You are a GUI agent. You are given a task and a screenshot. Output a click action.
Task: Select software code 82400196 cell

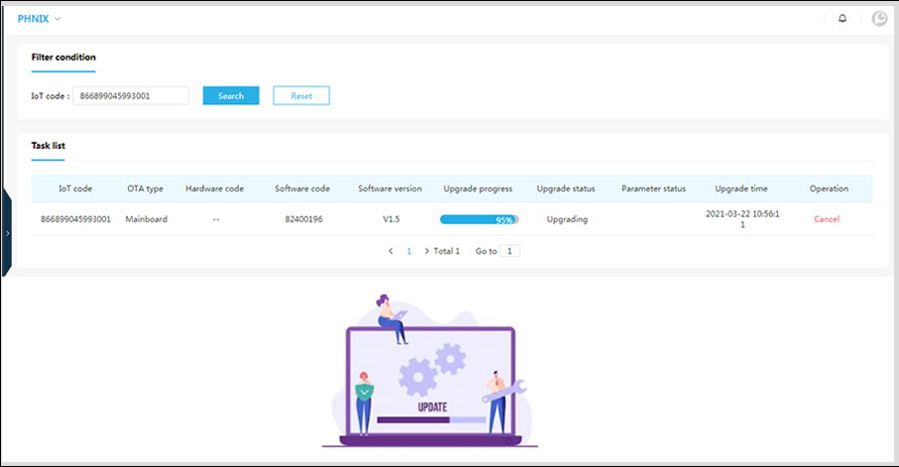[302, 219]
